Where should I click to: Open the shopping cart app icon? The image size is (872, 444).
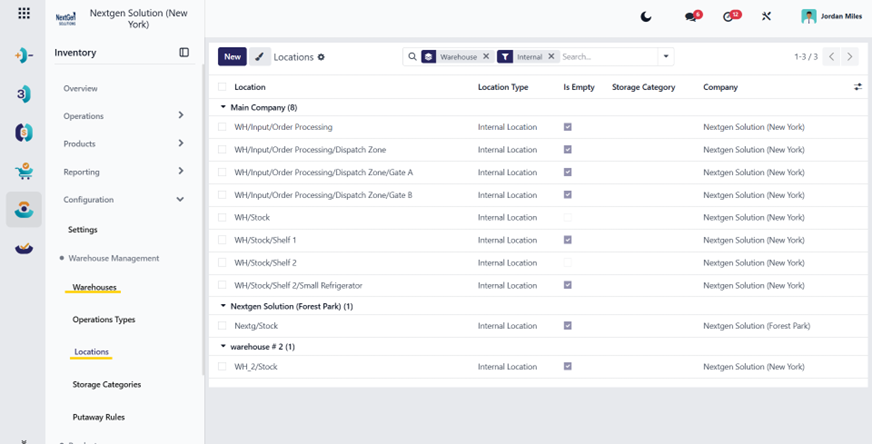coord(24,171)
